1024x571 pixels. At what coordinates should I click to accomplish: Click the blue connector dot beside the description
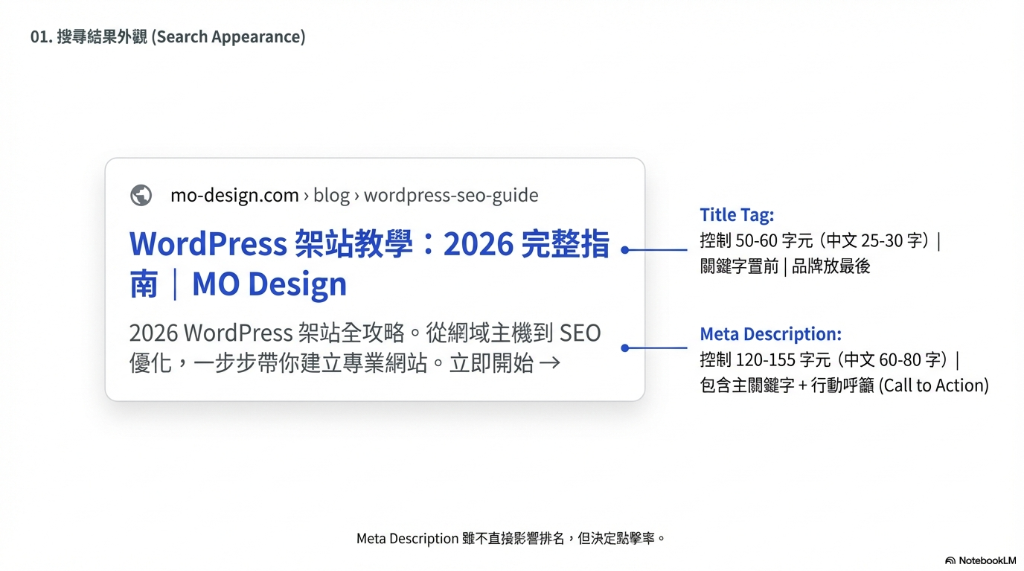[624, 348]
